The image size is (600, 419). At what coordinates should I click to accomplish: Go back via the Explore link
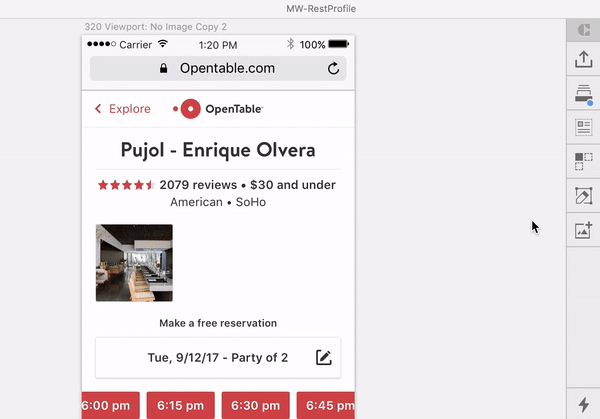click(130, 109)
